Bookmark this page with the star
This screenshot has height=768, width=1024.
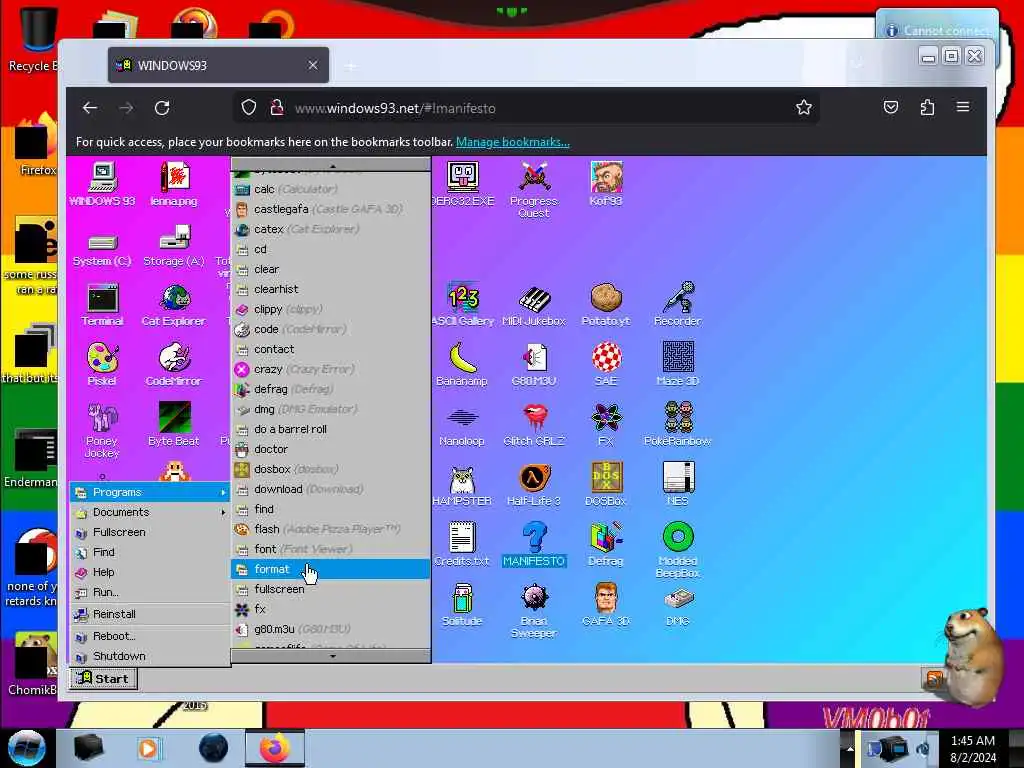point(804,107)
